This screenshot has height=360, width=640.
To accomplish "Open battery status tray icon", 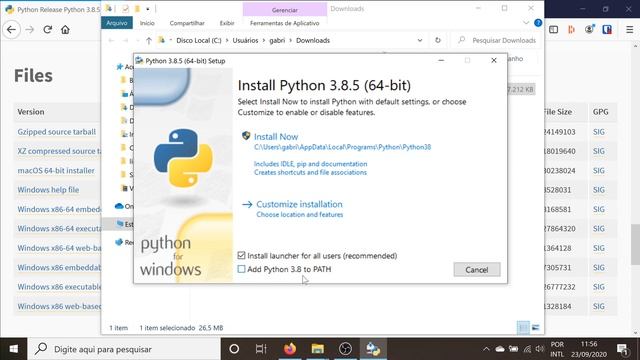I will click(x=513, y=349).
